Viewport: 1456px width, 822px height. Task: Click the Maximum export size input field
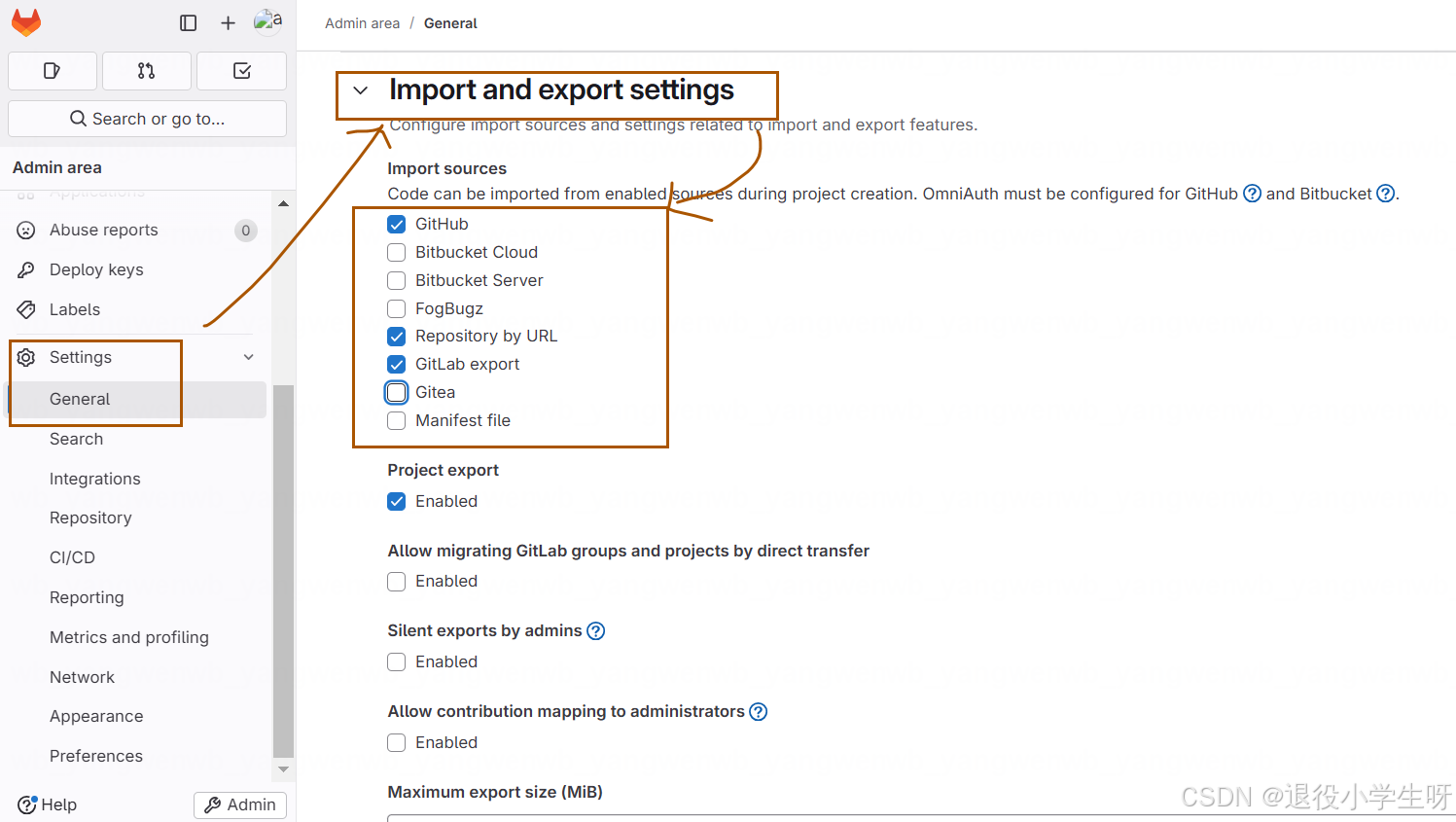coord(921,818)
